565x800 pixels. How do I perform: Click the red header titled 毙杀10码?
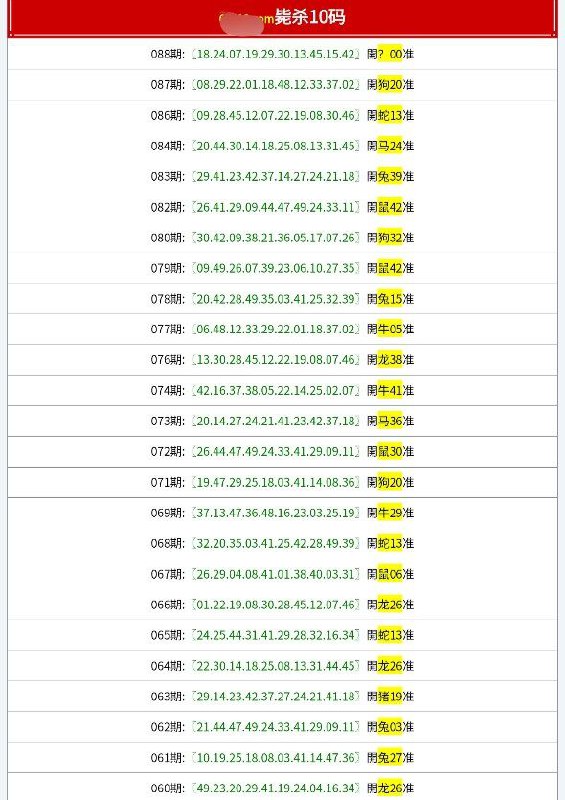click(282, 18)
